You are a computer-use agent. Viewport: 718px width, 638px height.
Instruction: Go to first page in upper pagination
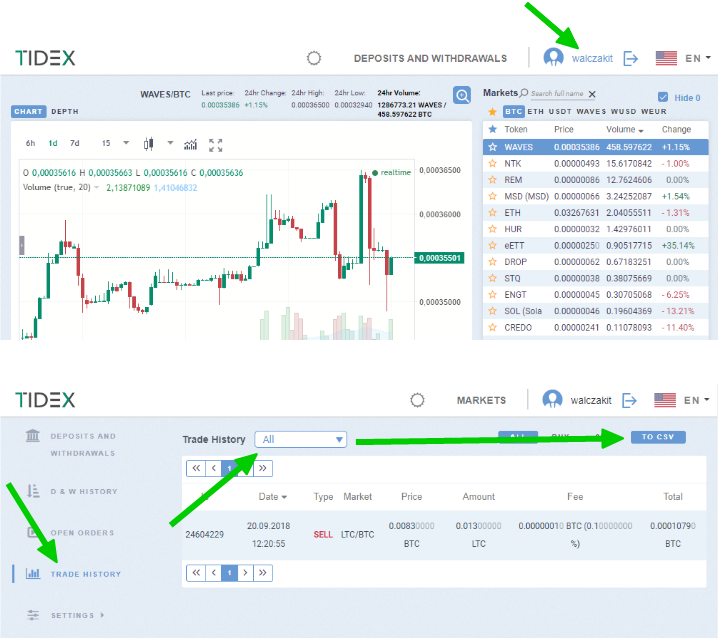tap(196, 468)
